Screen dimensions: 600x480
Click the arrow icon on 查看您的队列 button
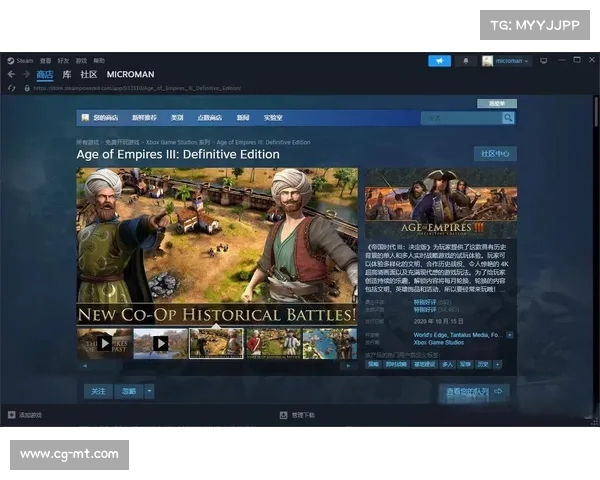point(498,391)
